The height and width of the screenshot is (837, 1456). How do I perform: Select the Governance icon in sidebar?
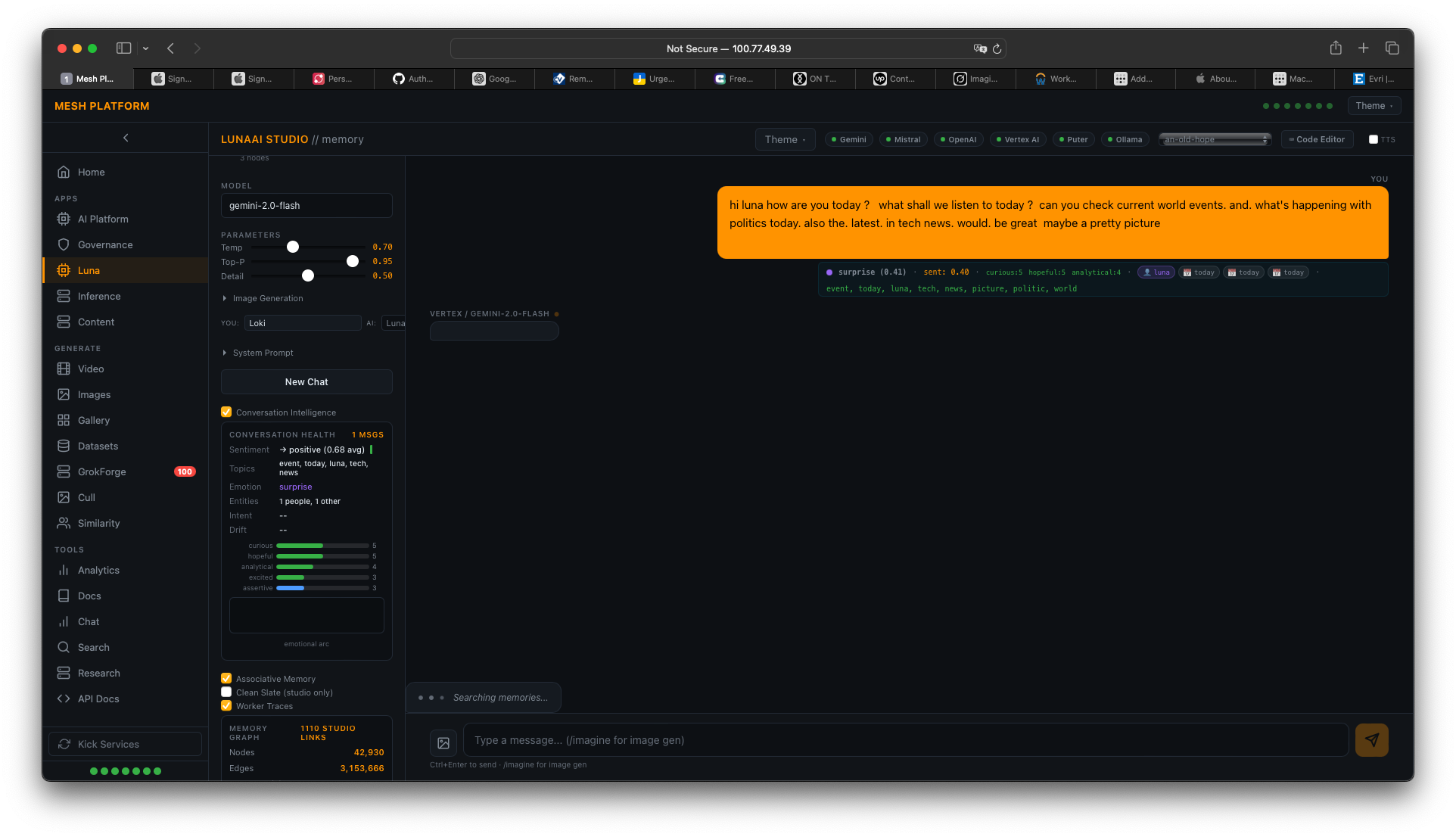[x=64, y=244]
